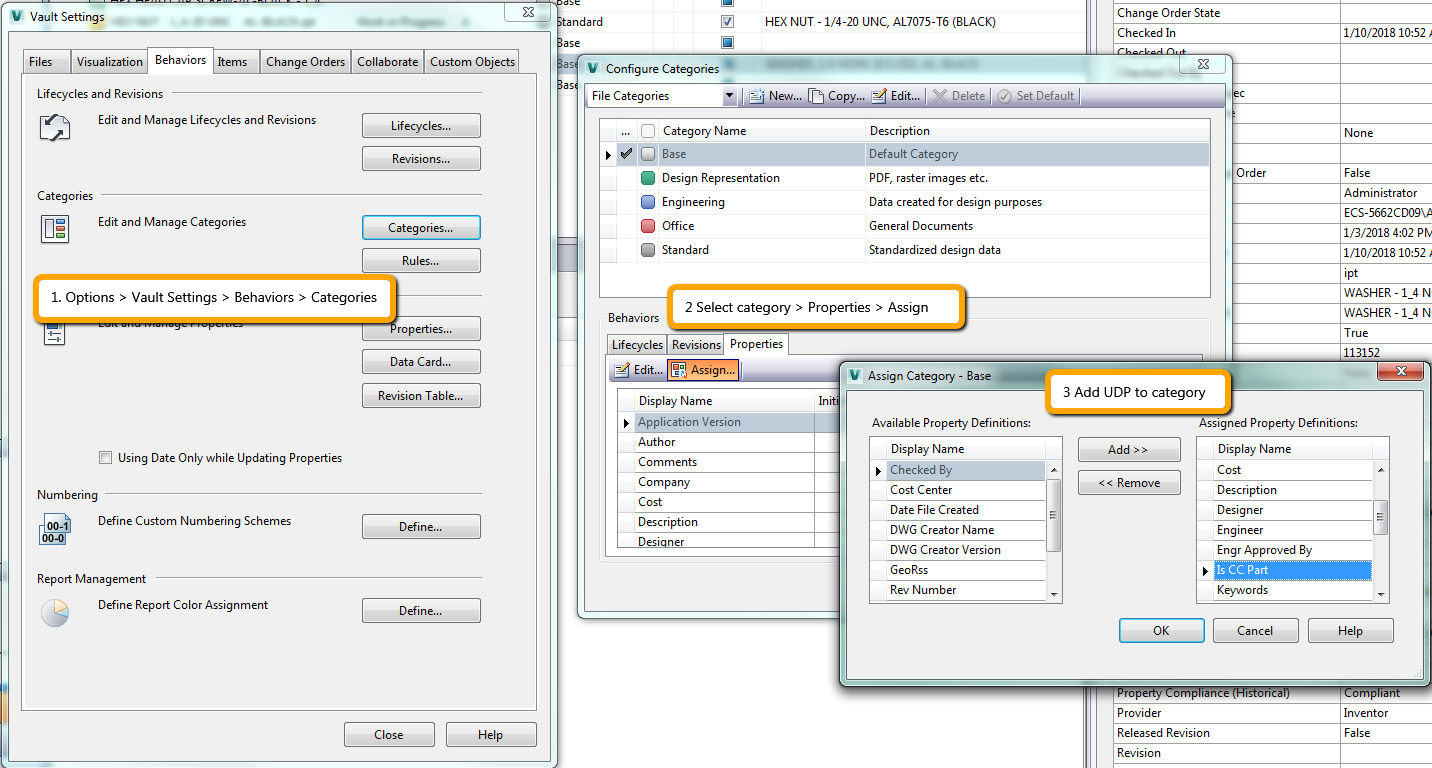Select Is CC Part assigned property
Viewport: 1432px width, 768px height.
tap(1292, 570)
